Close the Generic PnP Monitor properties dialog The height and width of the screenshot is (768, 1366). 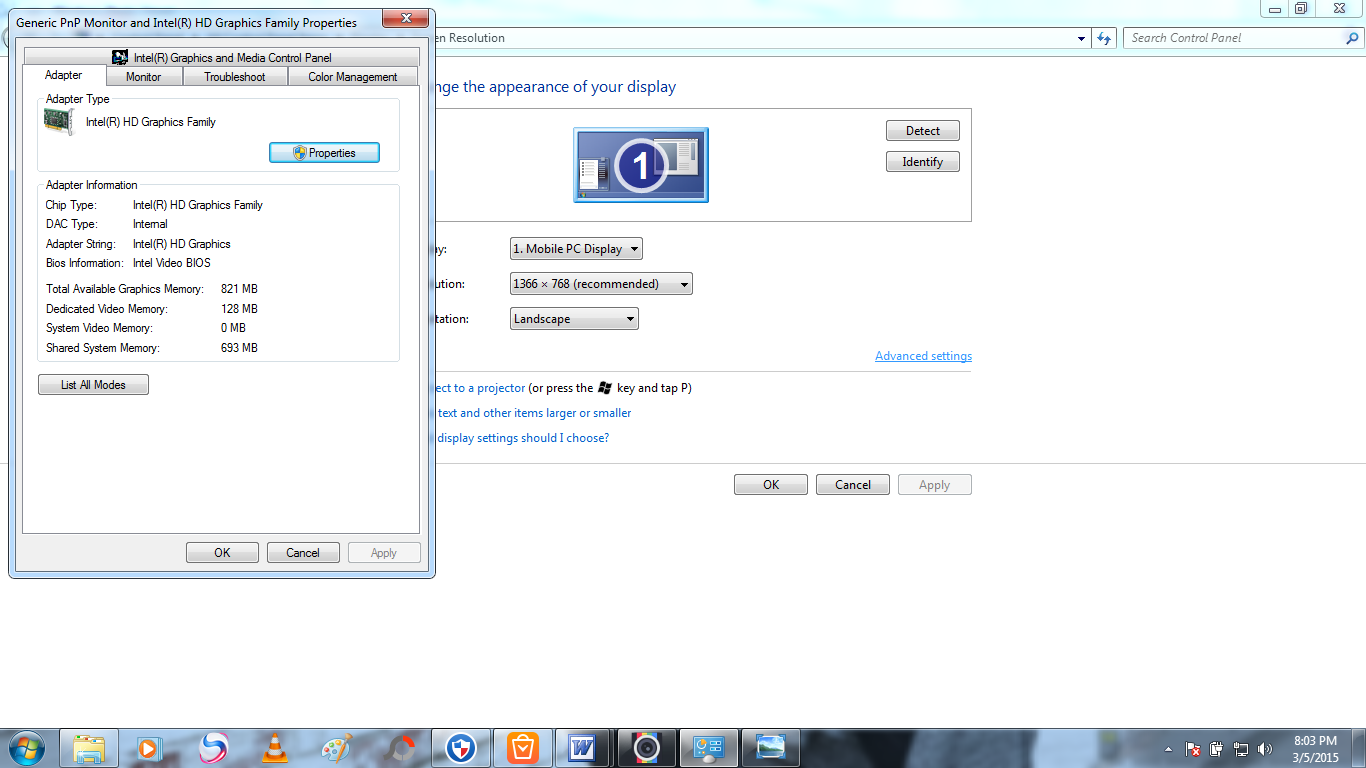coord(405,19)
